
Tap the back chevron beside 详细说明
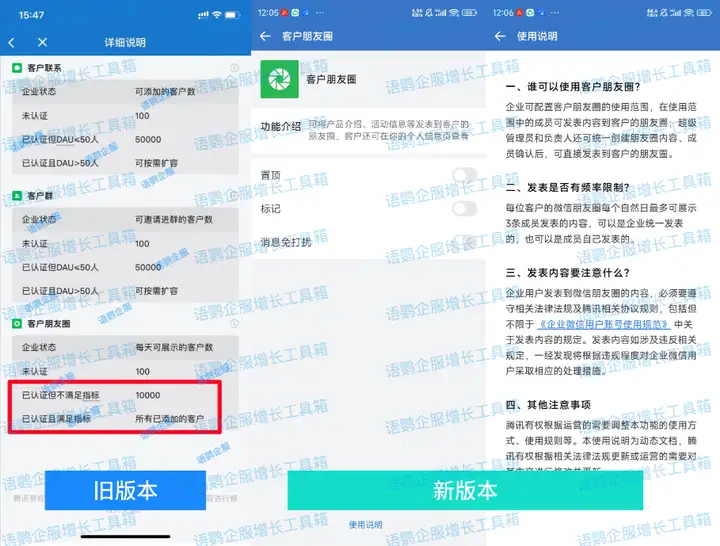coord(11,42)
